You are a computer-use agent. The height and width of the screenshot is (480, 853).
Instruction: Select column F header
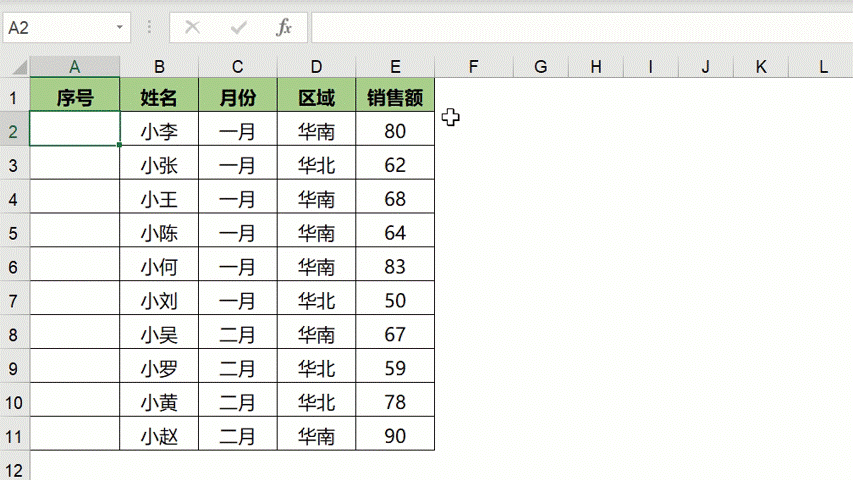tap(473, 67)
